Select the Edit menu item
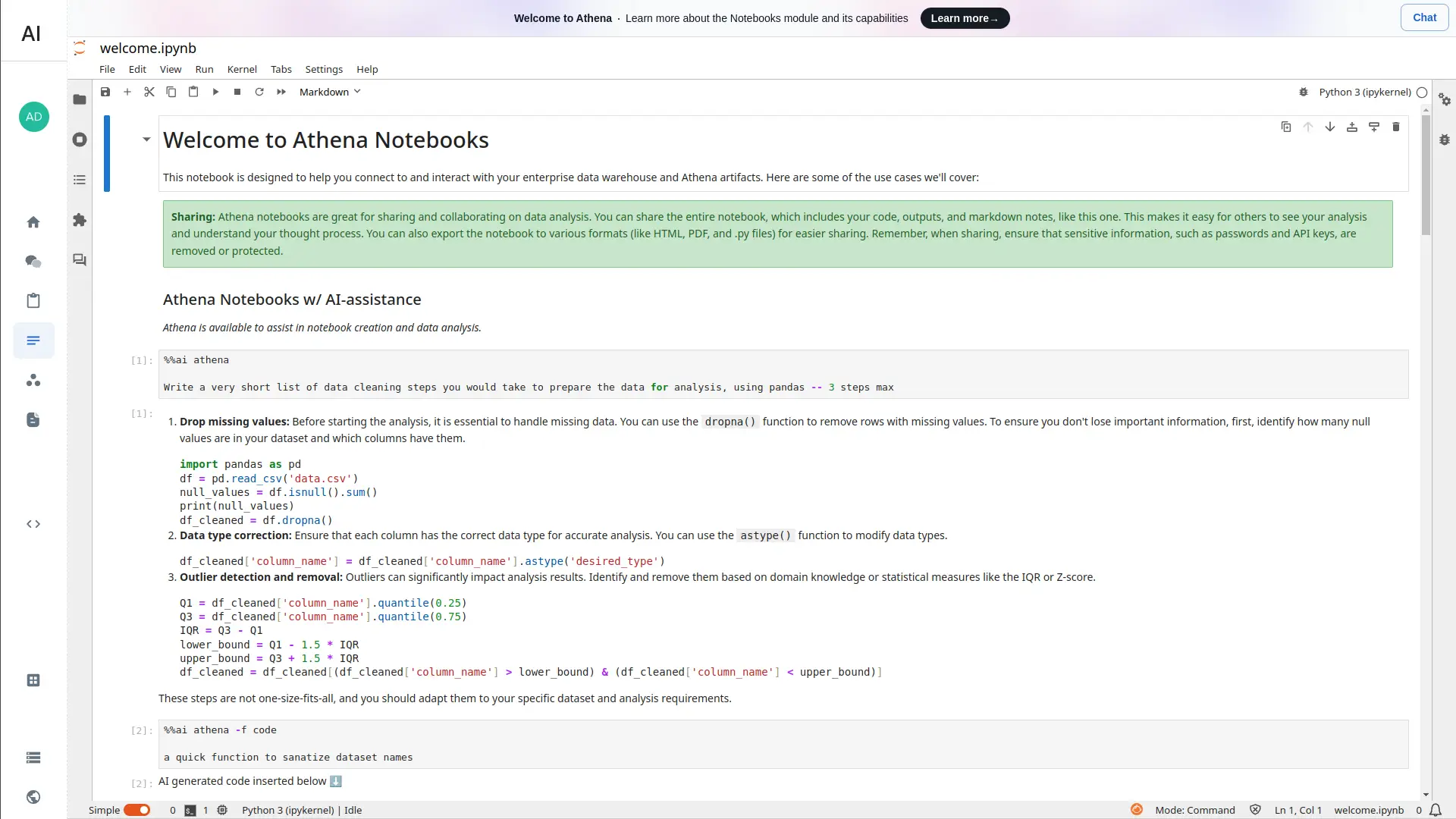This screenshot has height=819, width=1456. pyautogui.click(x=137, y=68)
